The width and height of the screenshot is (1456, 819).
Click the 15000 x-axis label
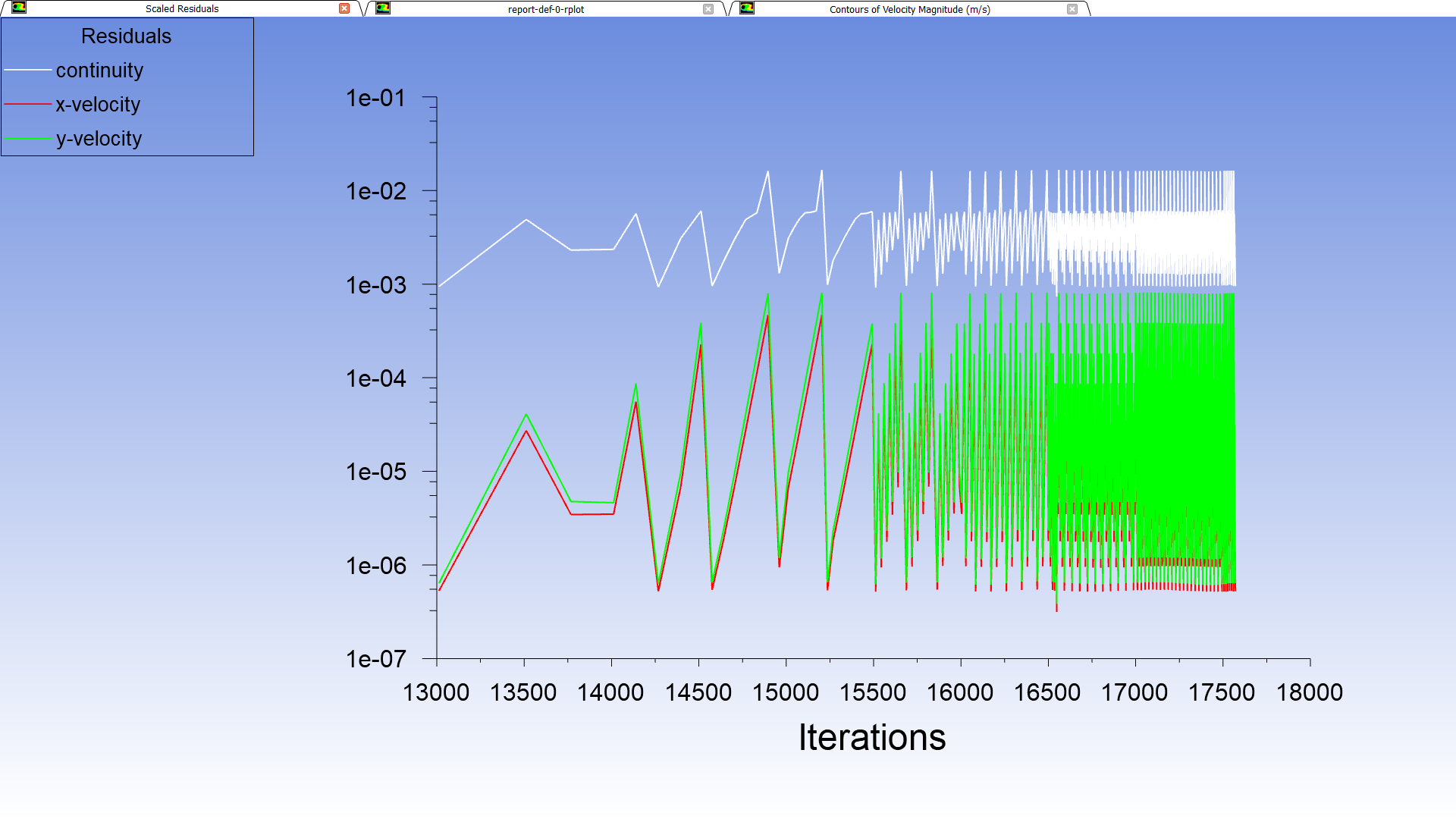click(x=786, y=692)
